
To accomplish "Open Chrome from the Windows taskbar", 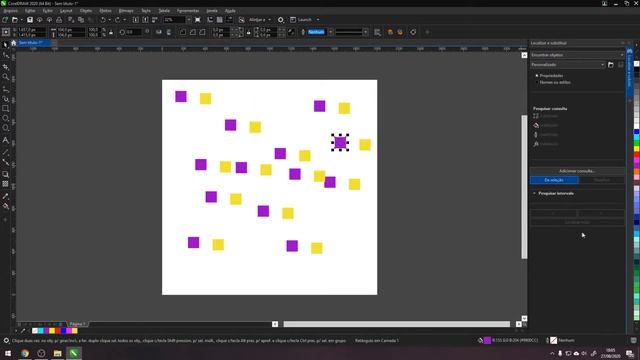I will coord(24,353).
